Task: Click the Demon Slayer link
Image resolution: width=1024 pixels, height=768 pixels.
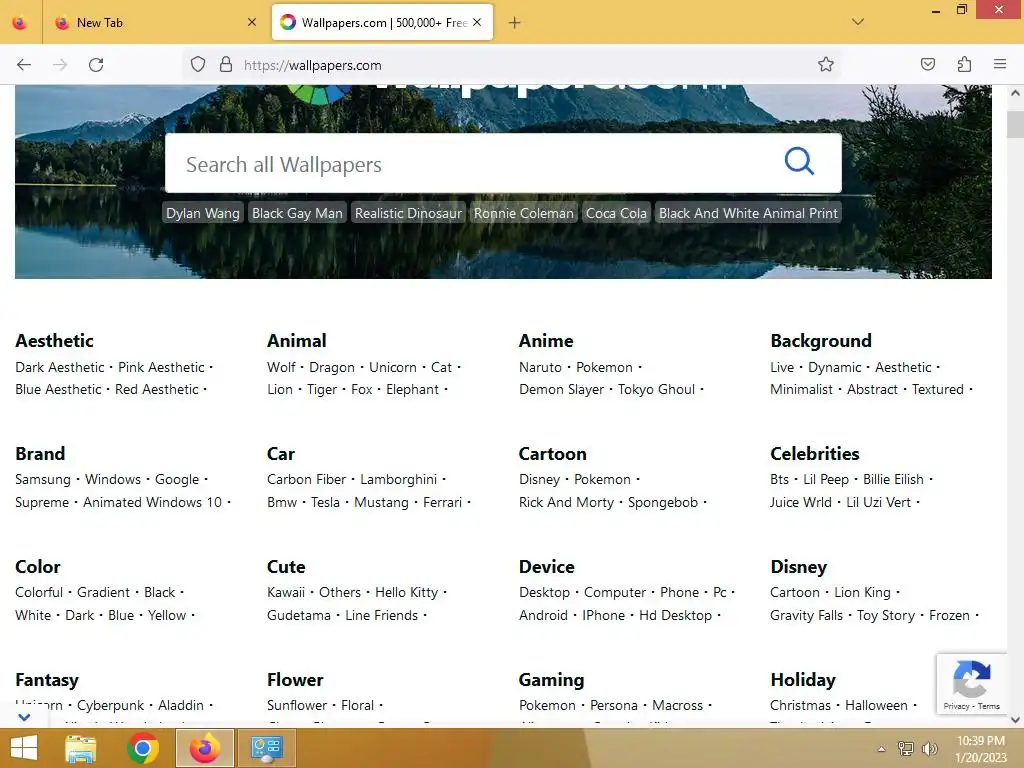Action: [x=562, y=389]
